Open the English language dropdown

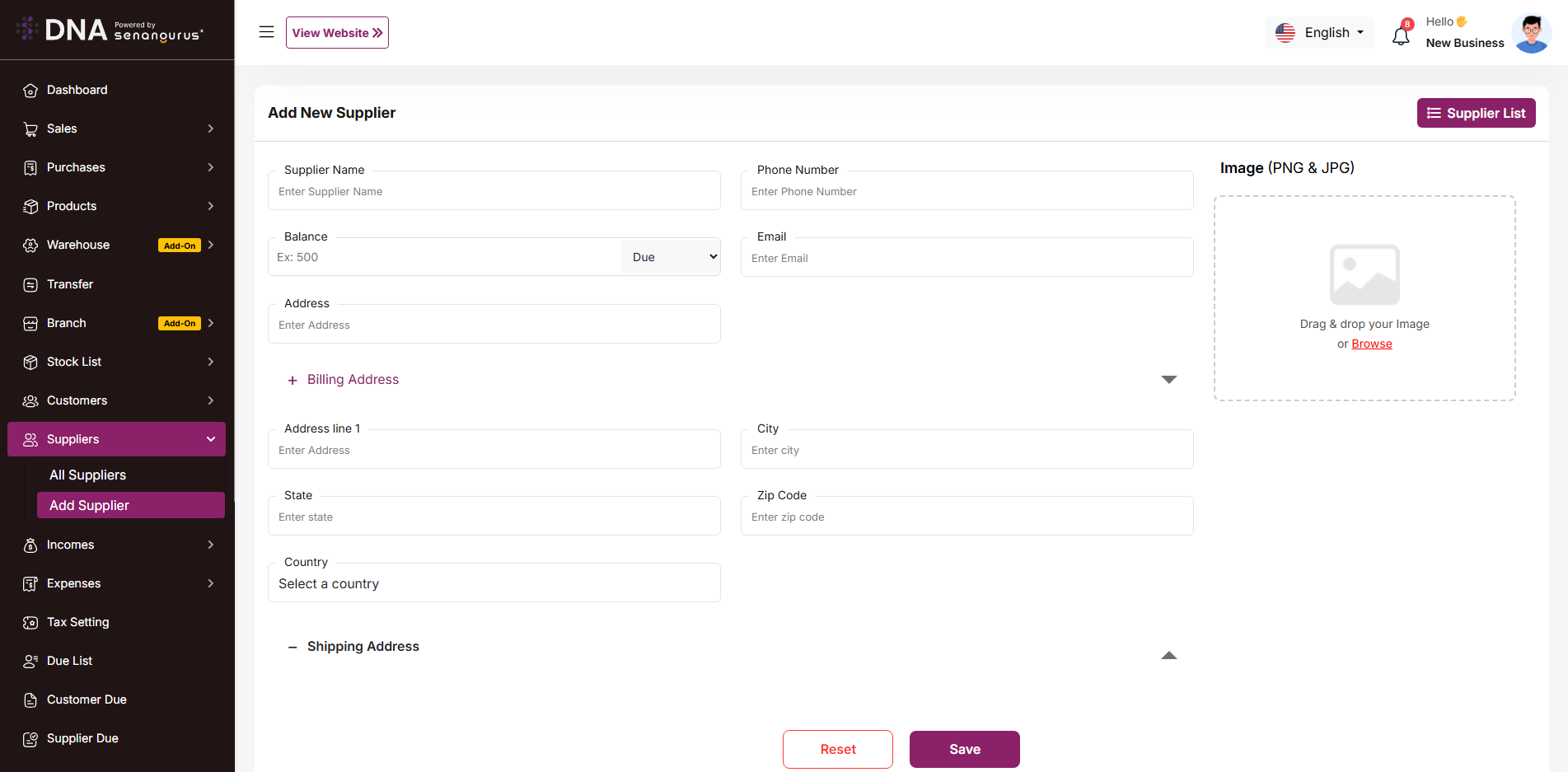[x=1319, y=33]
